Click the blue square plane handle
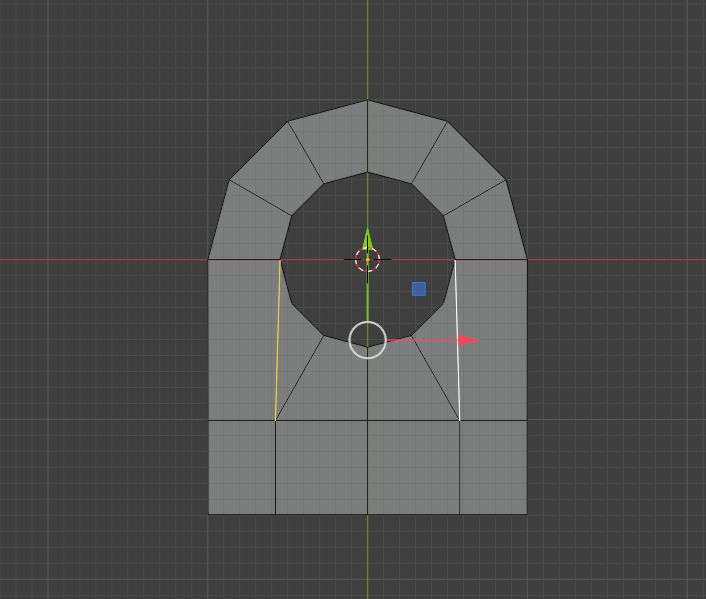This screenshot has height=599, width=706. (x=419, y=289)
